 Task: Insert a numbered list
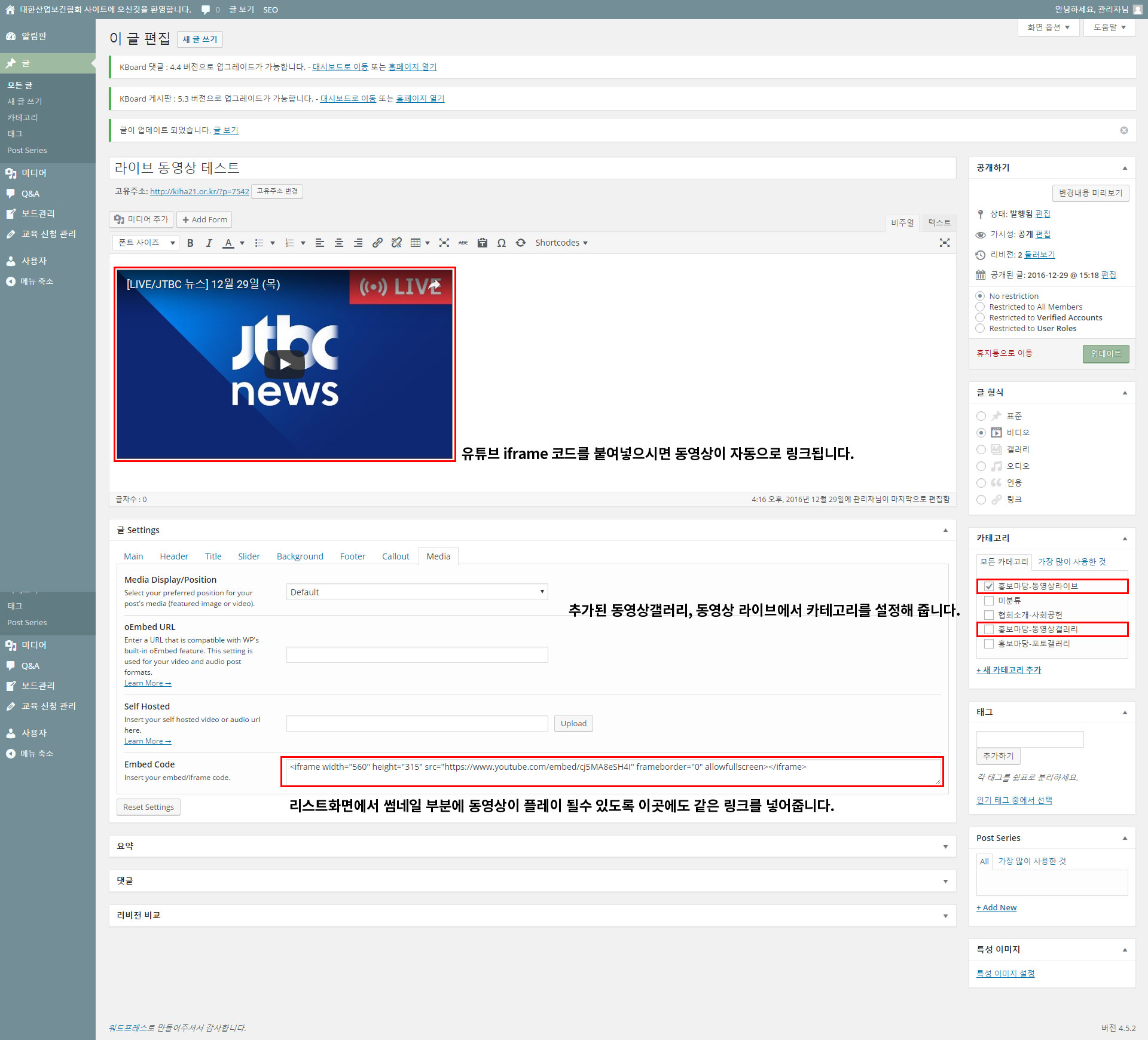[290, 243]
